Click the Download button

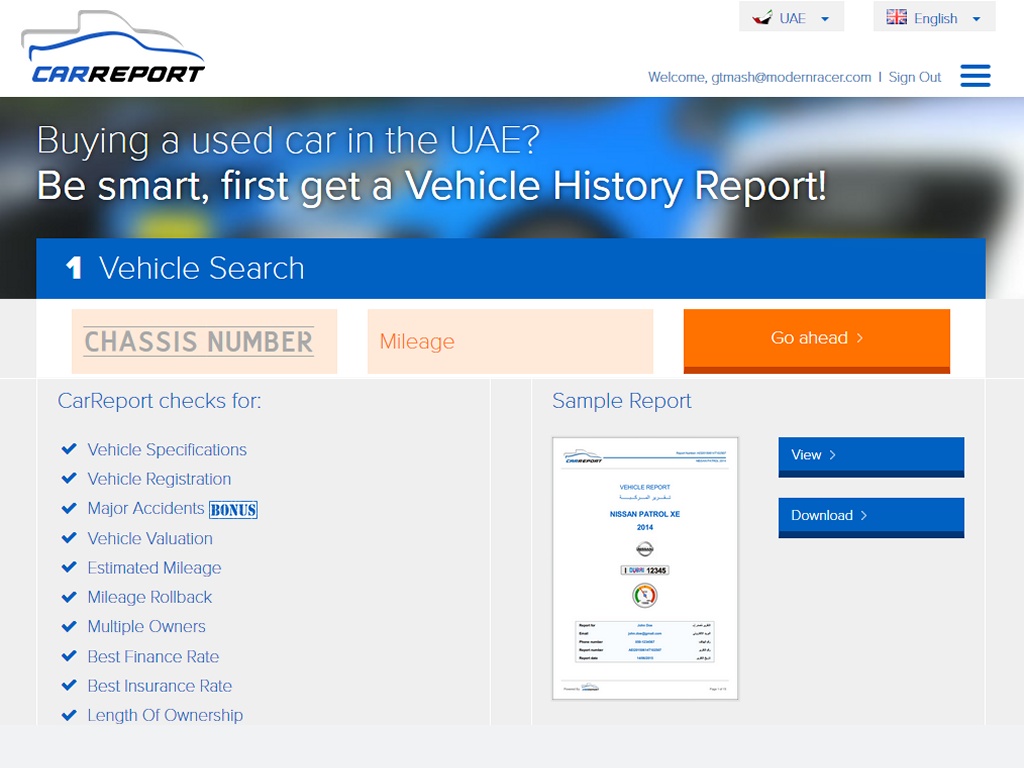870,516
